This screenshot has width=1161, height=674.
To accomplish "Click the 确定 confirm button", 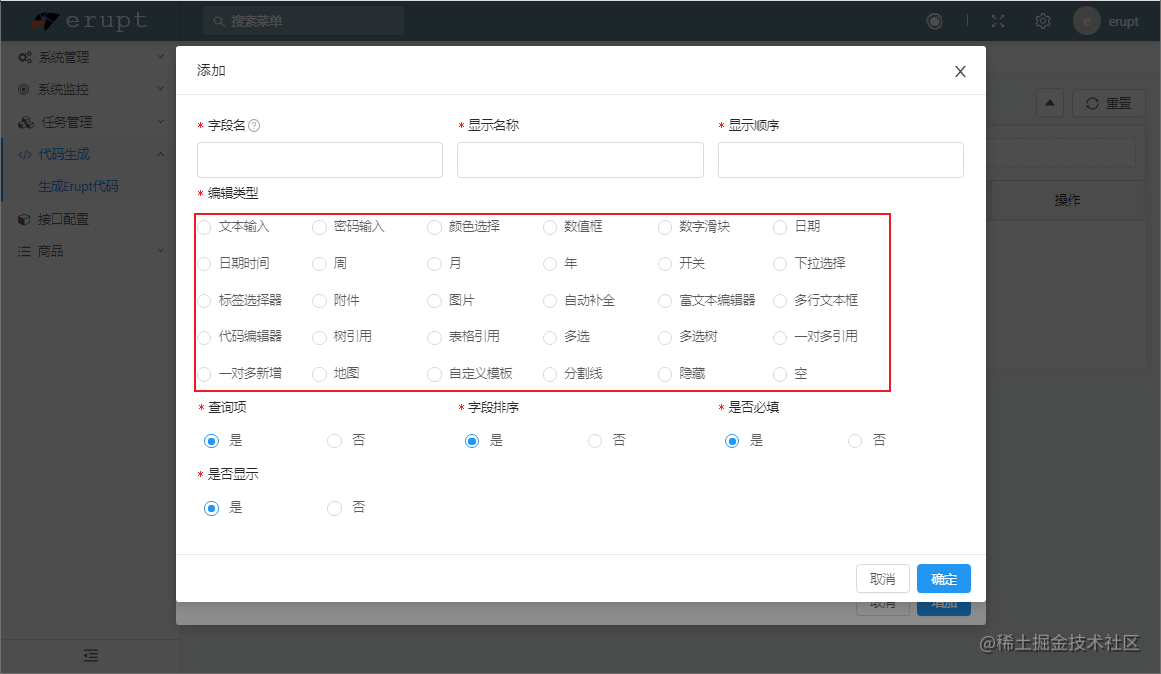I will click(x=943, y=579).
